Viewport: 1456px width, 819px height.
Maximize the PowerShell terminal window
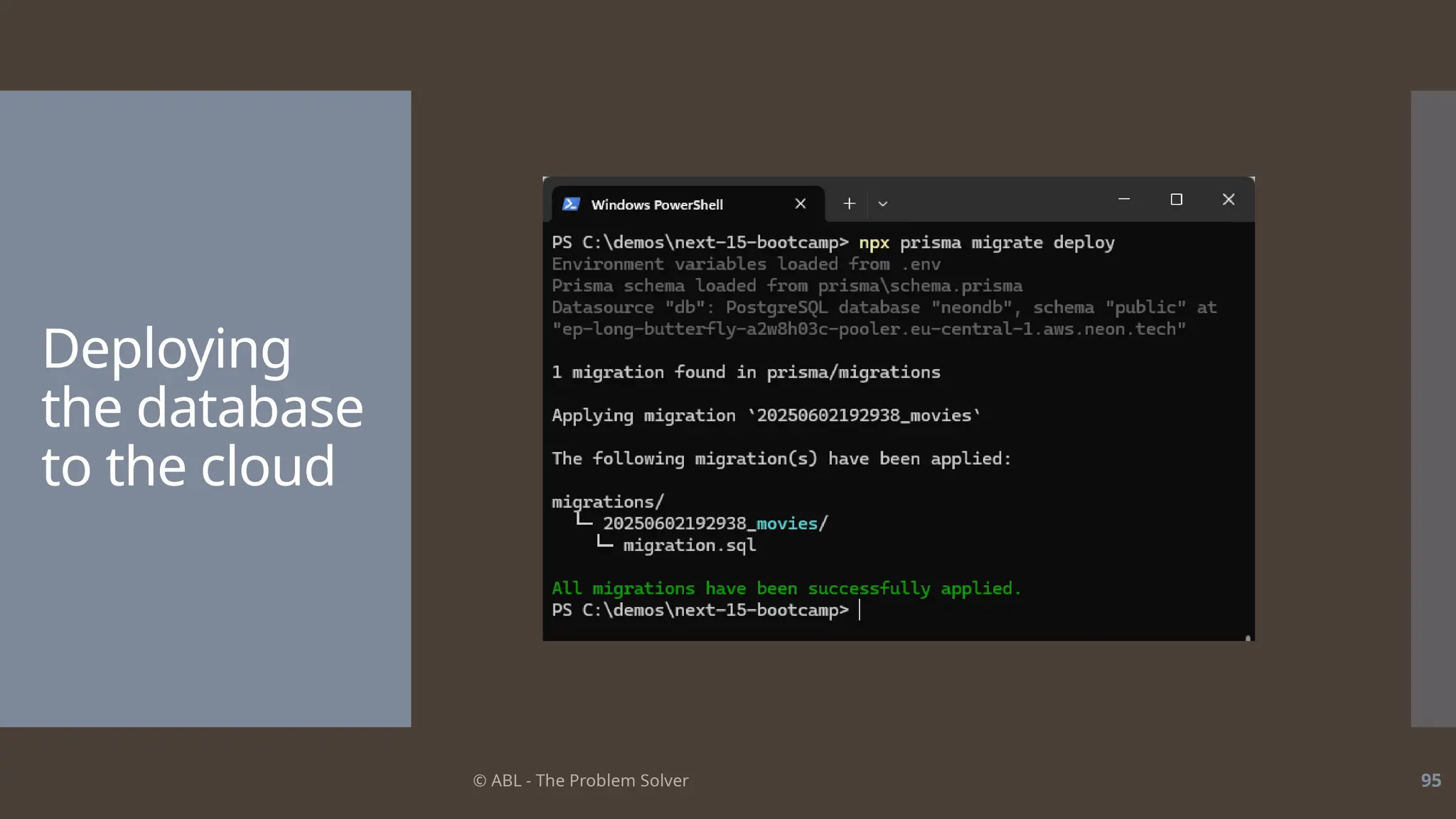pyautogui.click(x=1177, y=200)
